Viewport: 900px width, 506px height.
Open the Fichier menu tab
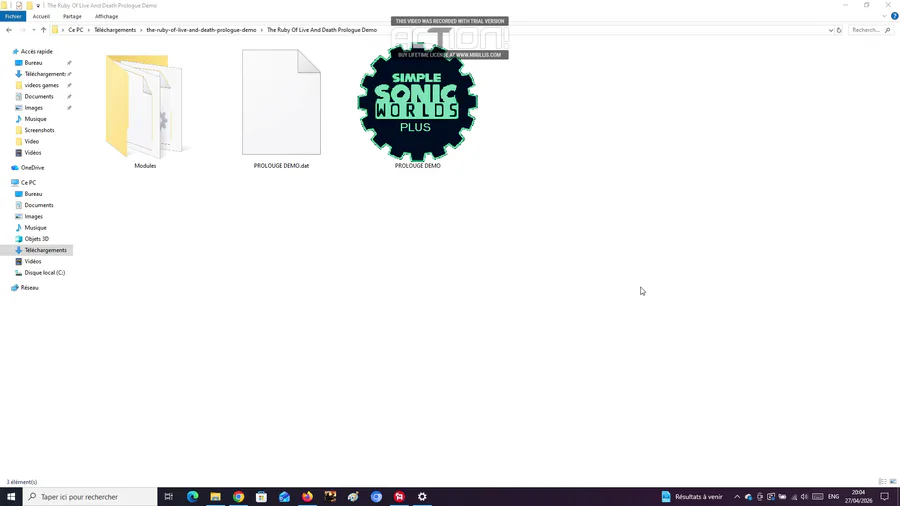(x=13, y=17)
